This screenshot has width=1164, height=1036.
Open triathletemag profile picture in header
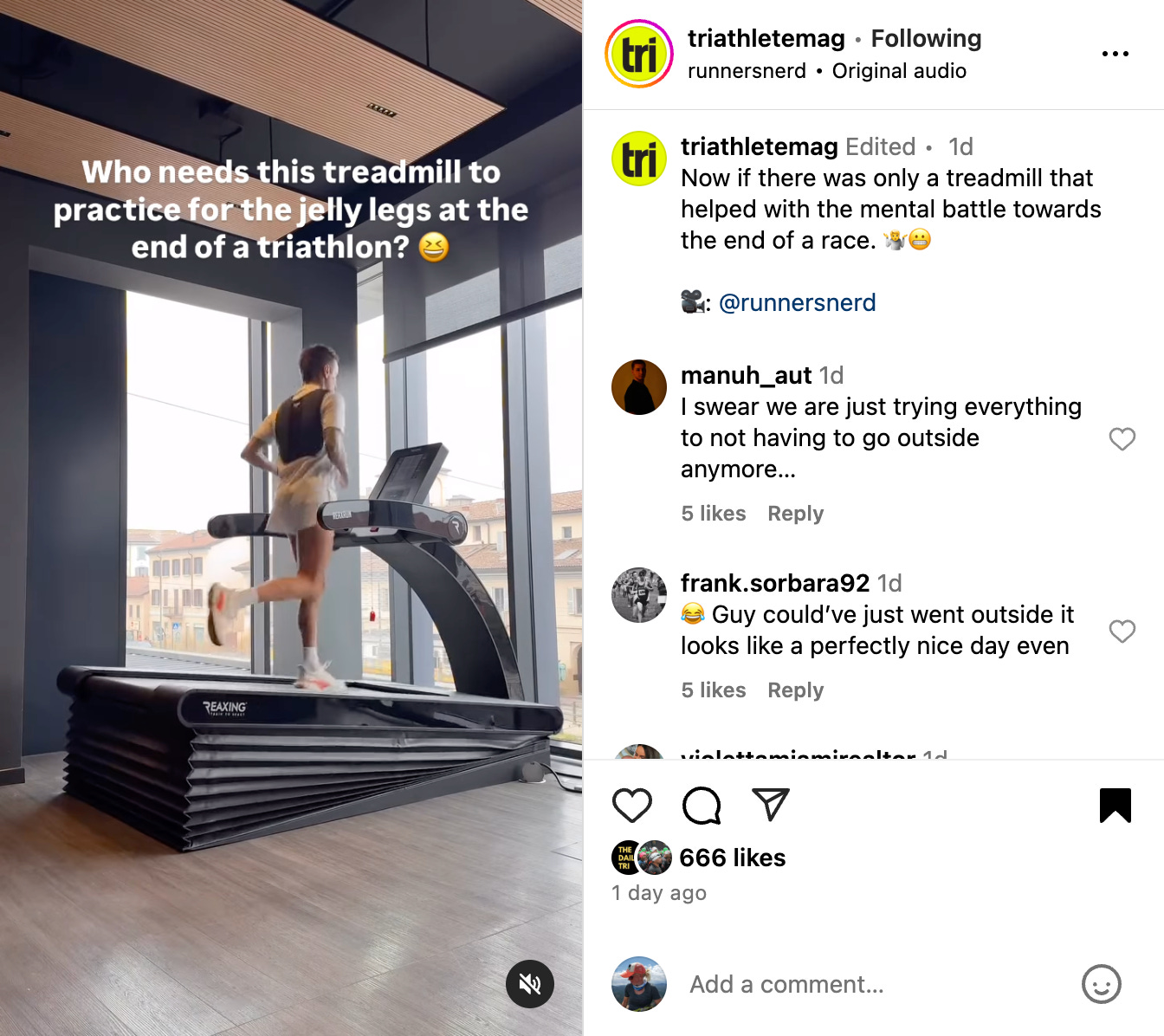coord(639,54)
